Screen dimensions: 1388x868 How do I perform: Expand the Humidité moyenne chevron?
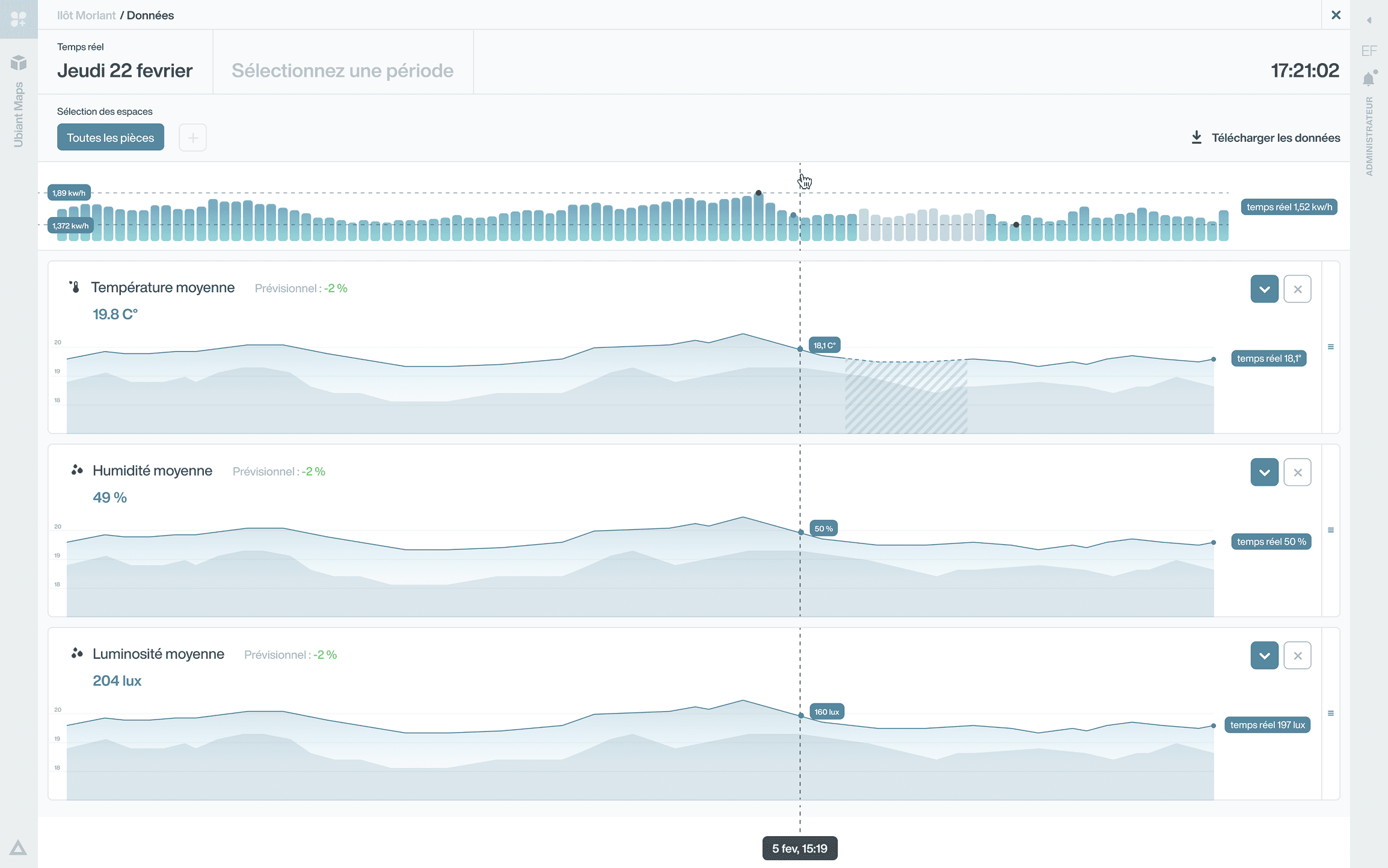point(1264,472)
